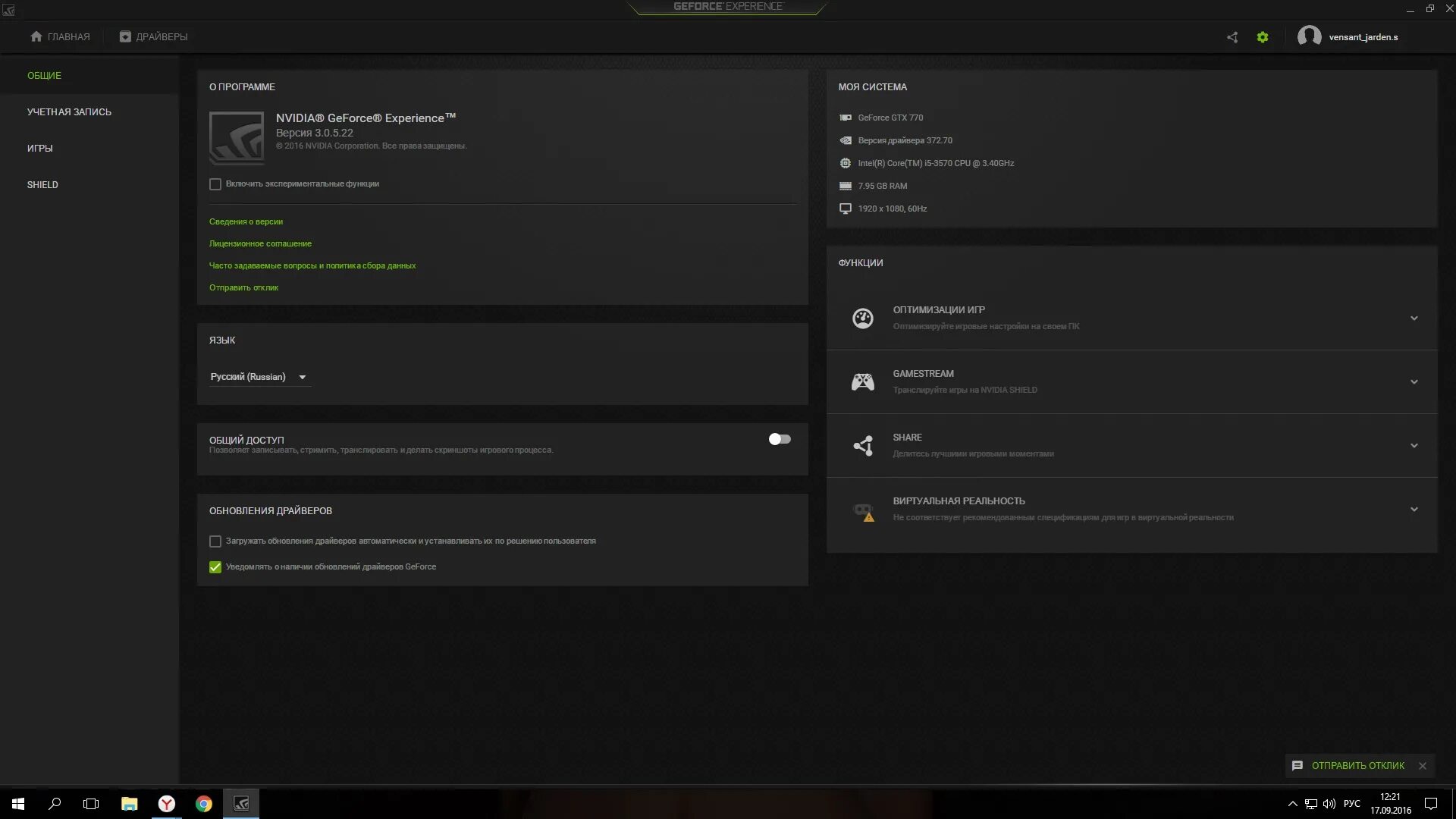This screenshot has width=1456, height=819.
Task: Click the game optimization speedometer icon
Action: (863, 318)
